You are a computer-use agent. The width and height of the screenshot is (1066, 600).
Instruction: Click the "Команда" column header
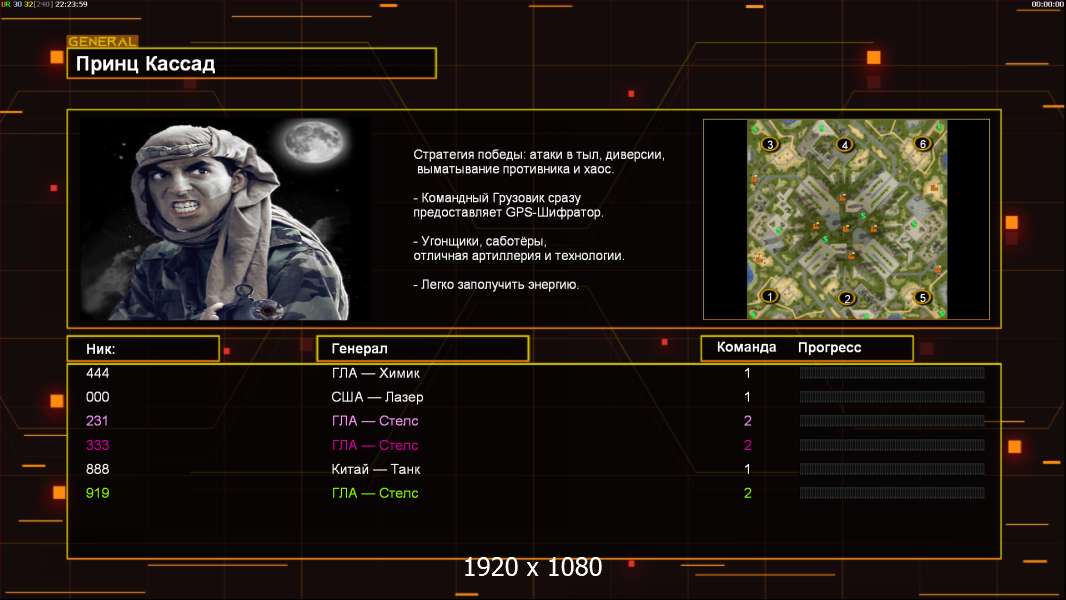[746, 348]
